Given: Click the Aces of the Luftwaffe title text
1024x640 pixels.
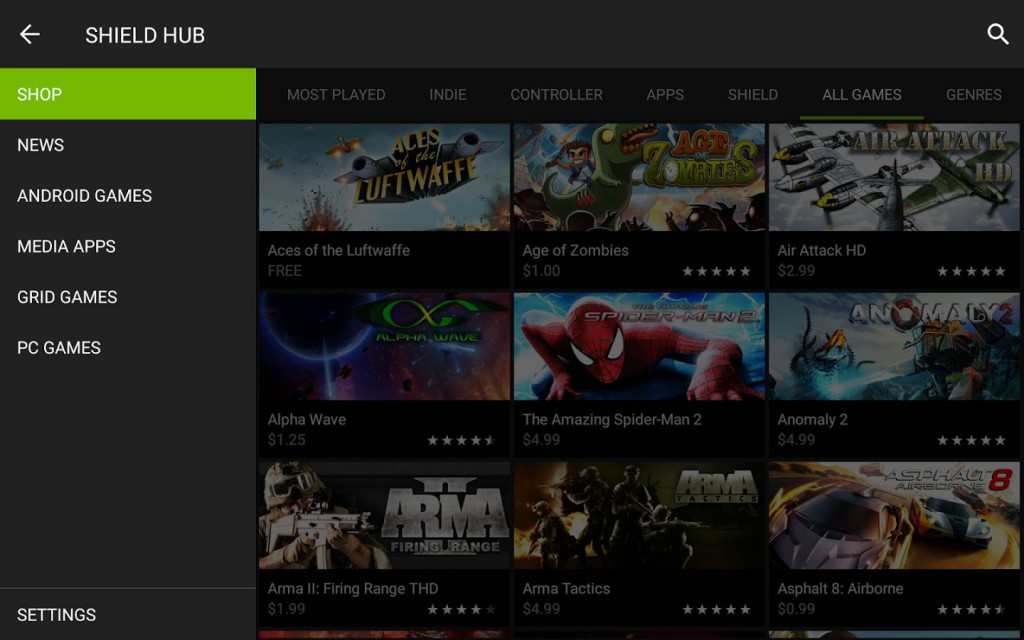Looking at the screenshot, I should tap(338, 250).
